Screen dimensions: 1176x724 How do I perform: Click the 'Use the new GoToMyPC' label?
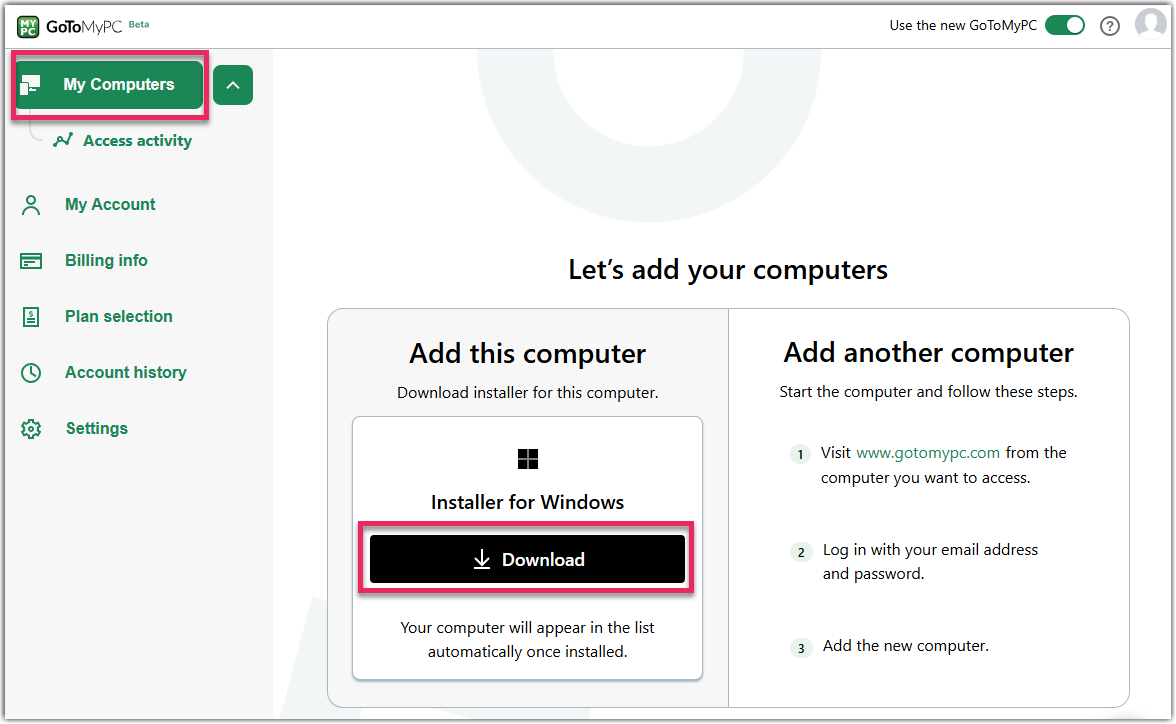[963, 26]
